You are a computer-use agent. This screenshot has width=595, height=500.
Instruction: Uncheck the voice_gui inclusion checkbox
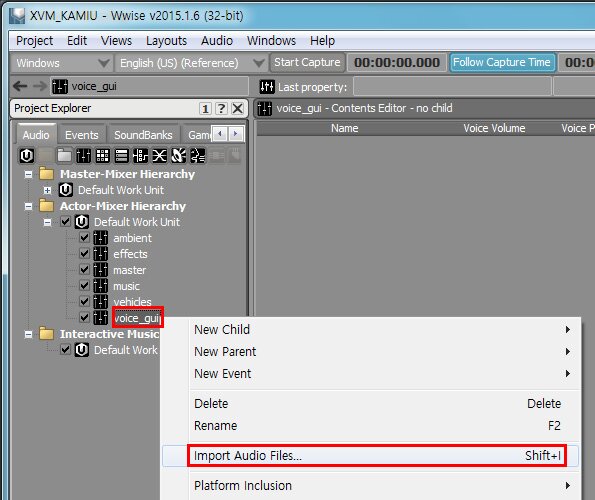coord(84,318)
